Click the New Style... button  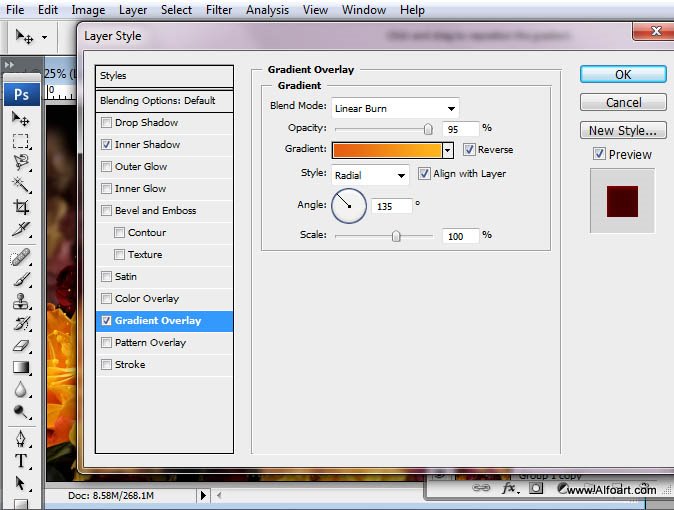[623, 130]
